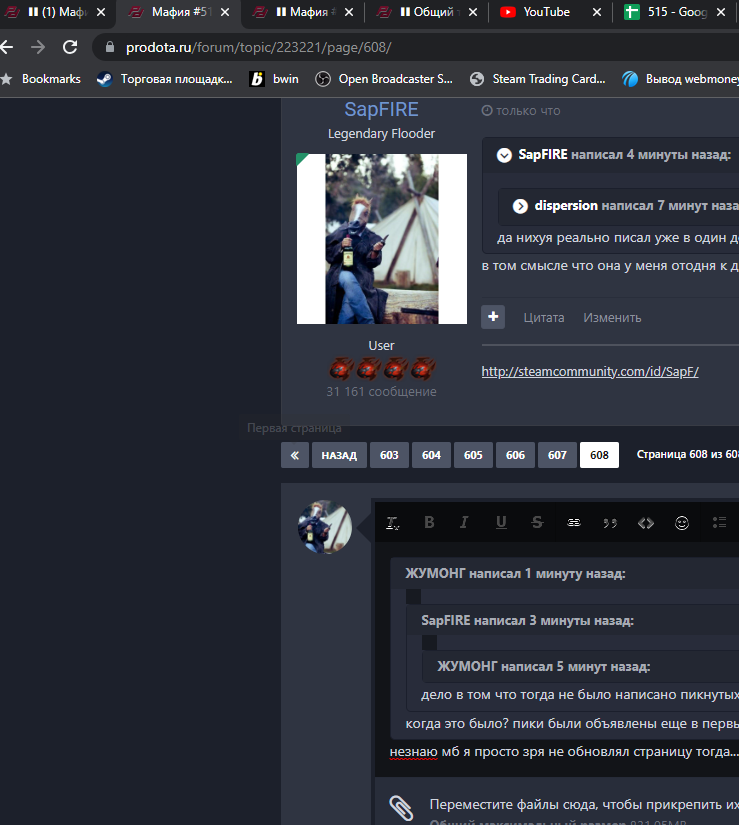Click the SapFIRE profile avatar image
Image resolution: width=739 pixels, height=825 pixels.
pos(381,239)
